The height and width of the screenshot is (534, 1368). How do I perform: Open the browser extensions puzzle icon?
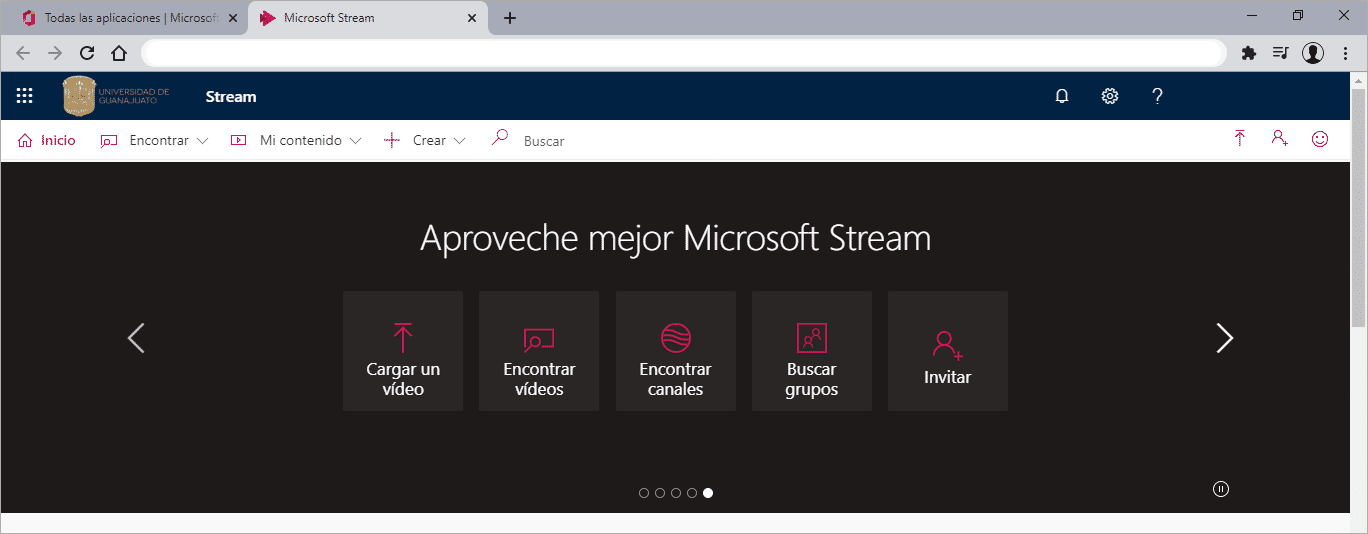pyautogui.click(x=1249, y=53)
